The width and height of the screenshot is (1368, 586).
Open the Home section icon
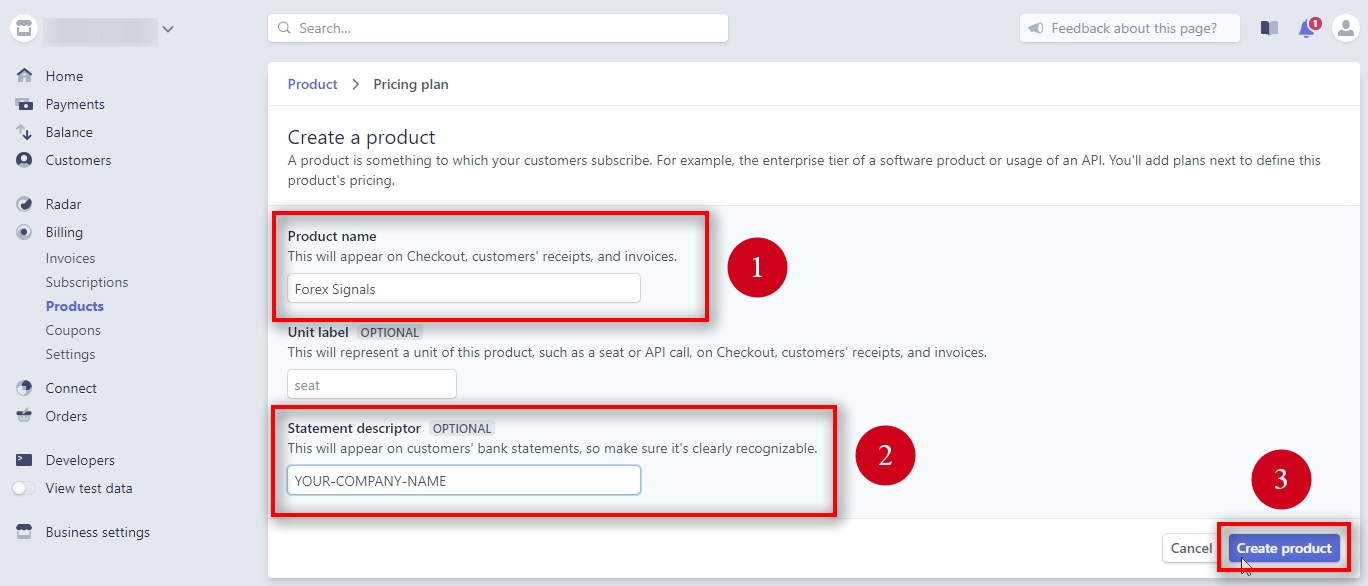pyautogui.click(x=23, y=75)
